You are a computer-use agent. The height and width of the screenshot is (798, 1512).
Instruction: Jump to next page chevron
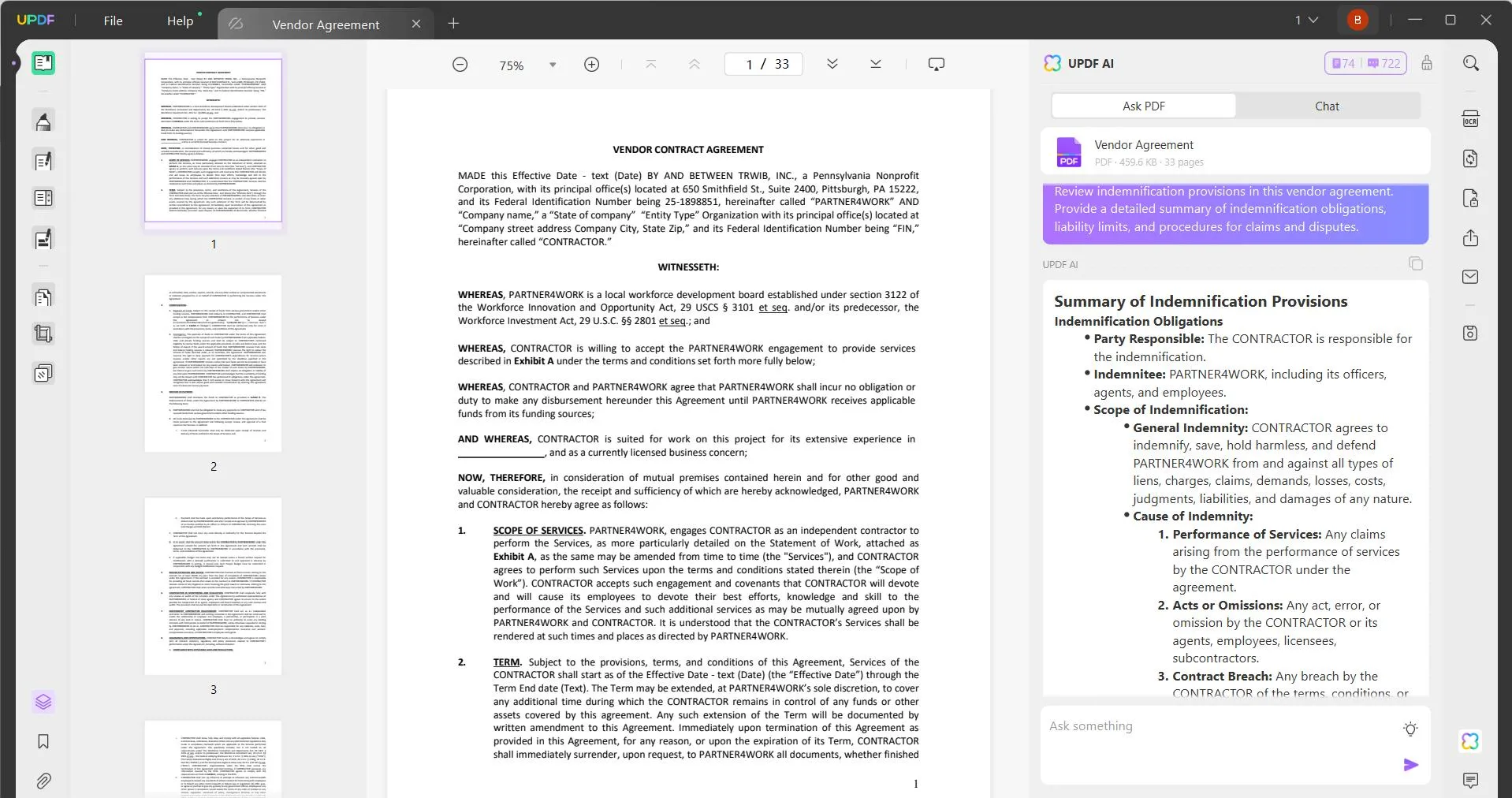tap(832, 65)
